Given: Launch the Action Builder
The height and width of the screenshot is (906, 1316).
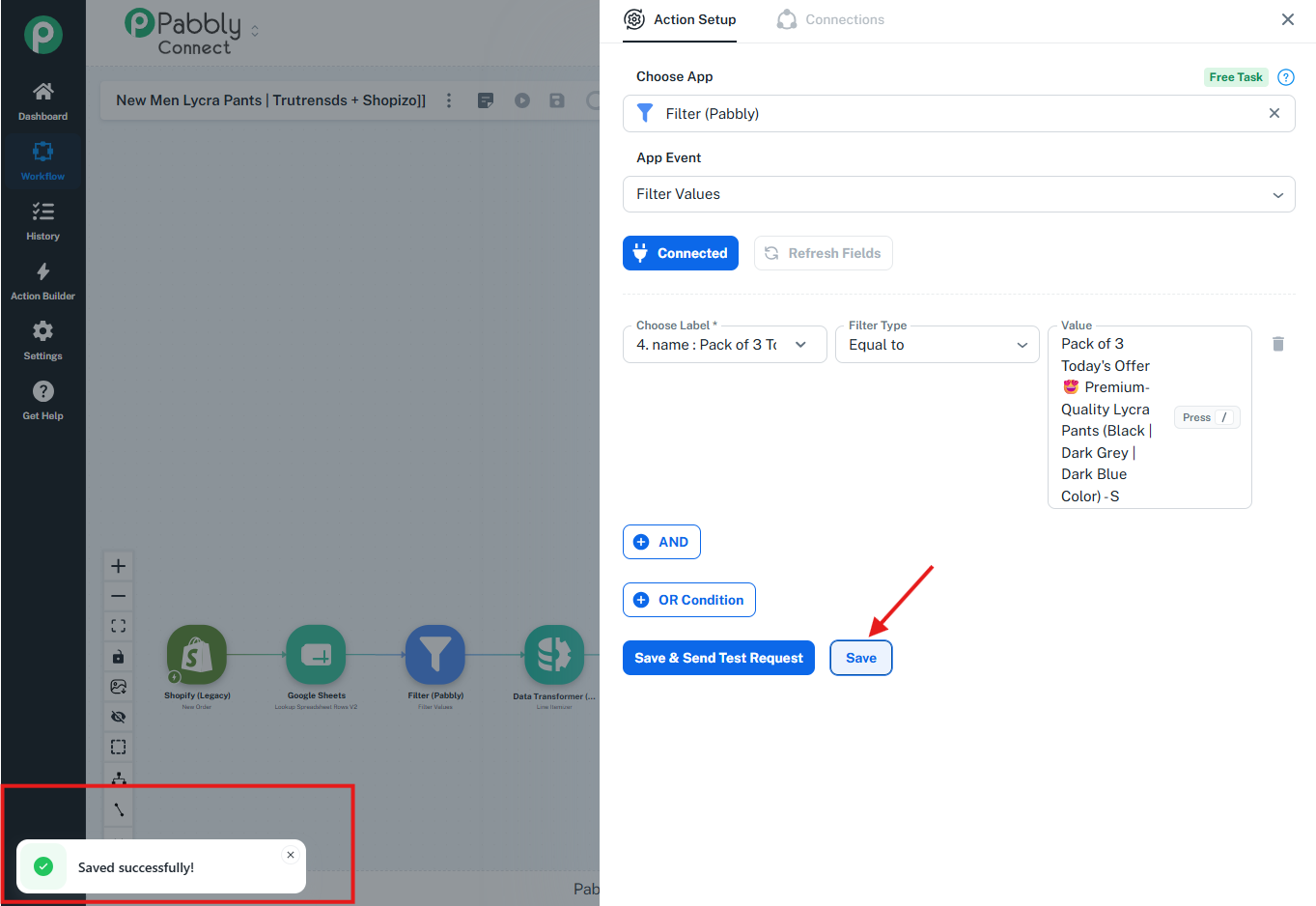Looking at the screenshot, I should point(42,281).
